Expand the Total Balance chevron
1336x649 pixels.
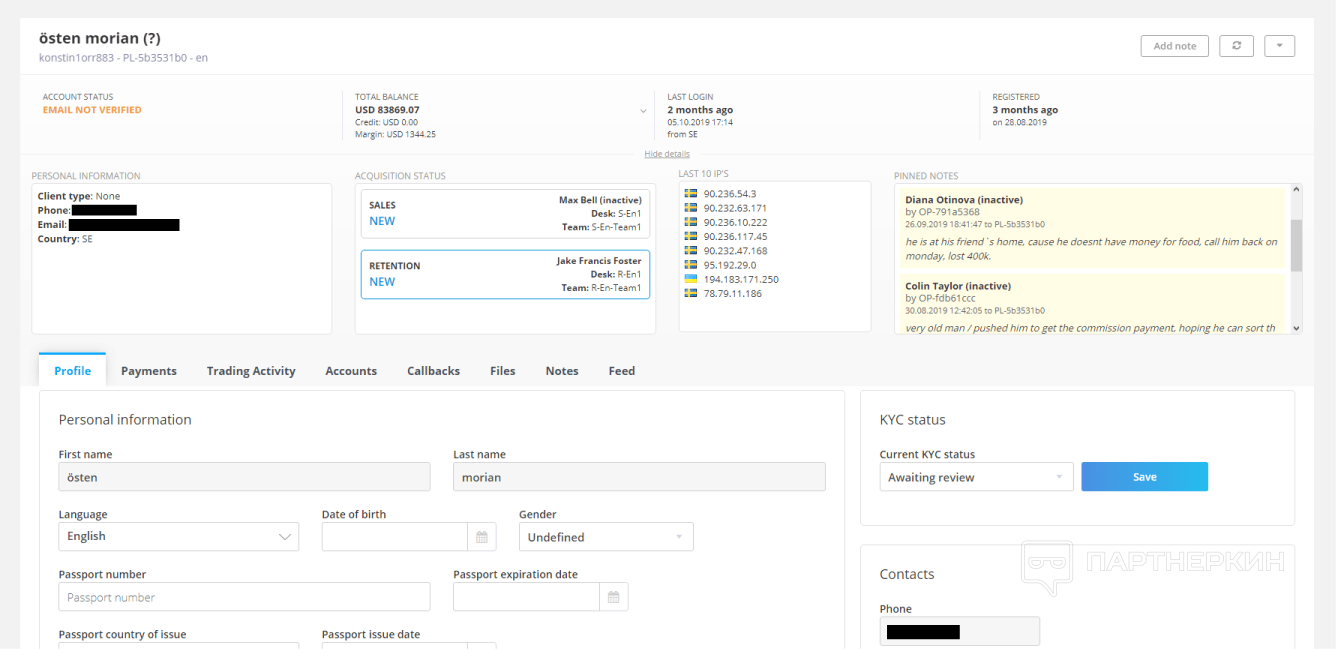pyautogui.click(x=643, y=111)
